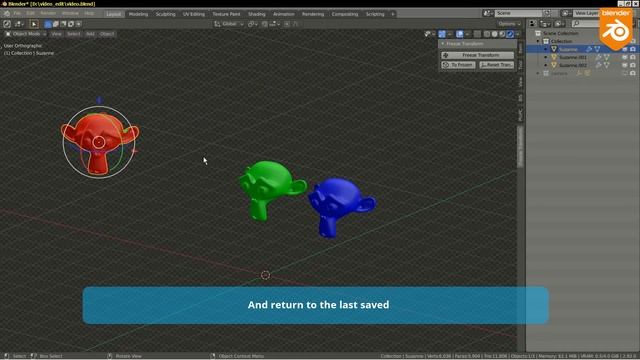
Task: Collapse the Collection in the outliner
Action: [x=538, y=41]
